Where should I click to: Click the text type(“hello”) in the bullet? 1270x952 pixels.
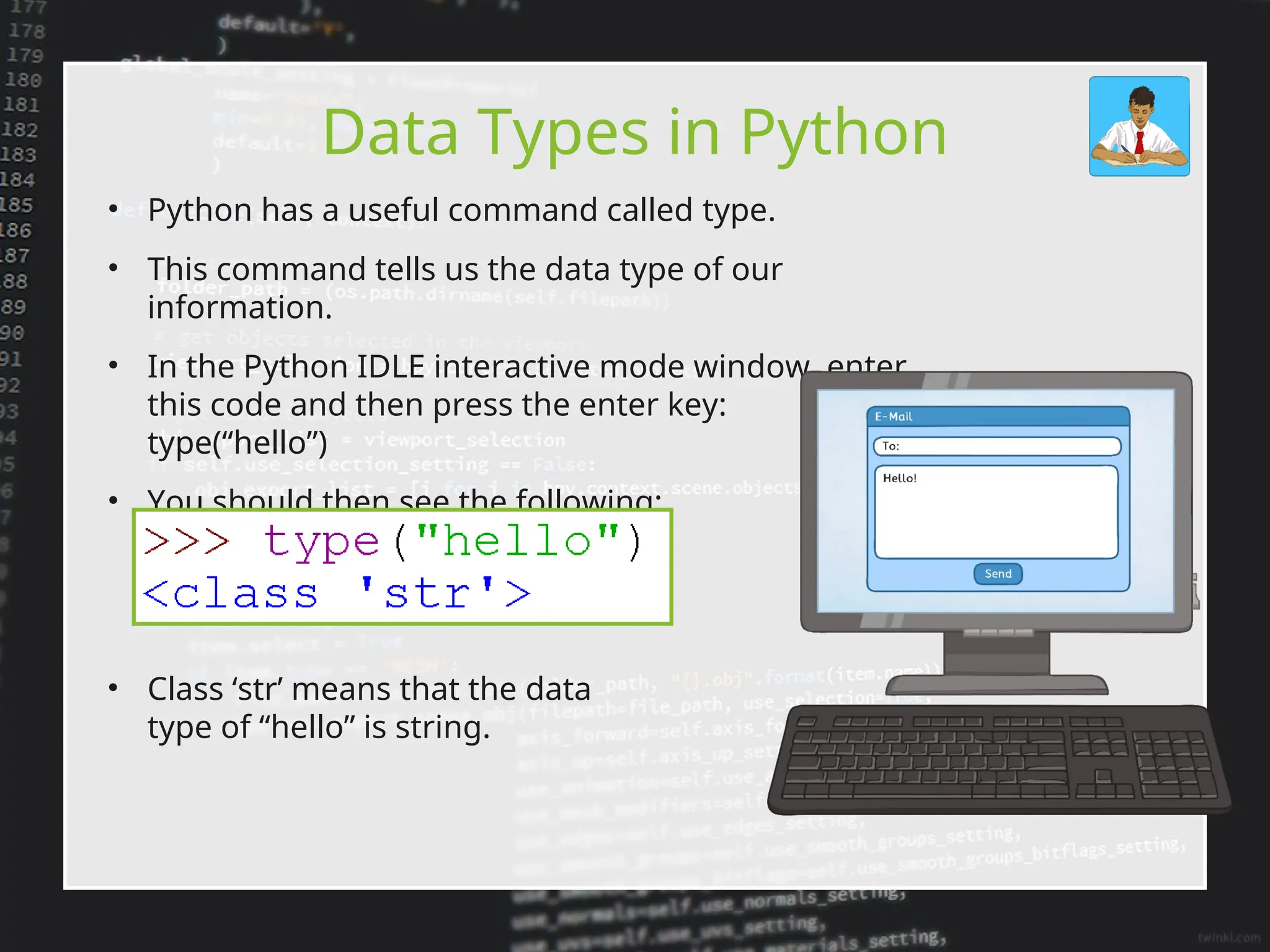(238, 443)
